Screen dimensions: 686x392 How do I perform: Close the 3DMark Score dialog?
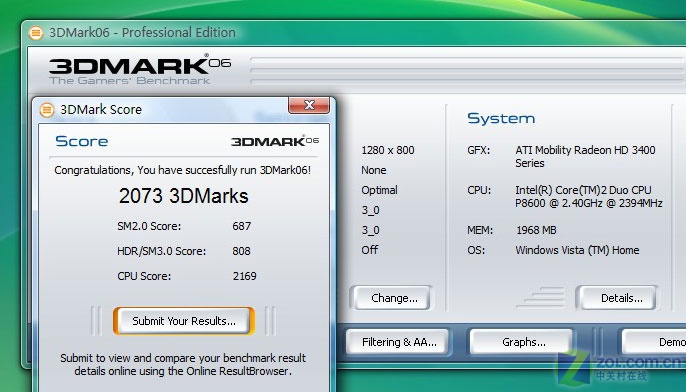click(309, 105)
